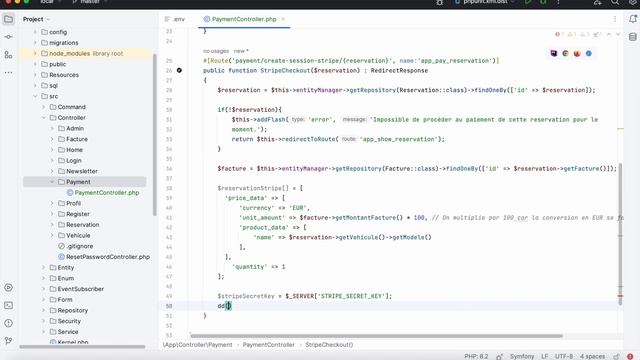Click the 'no usages' code hint

tap(216, 51)
